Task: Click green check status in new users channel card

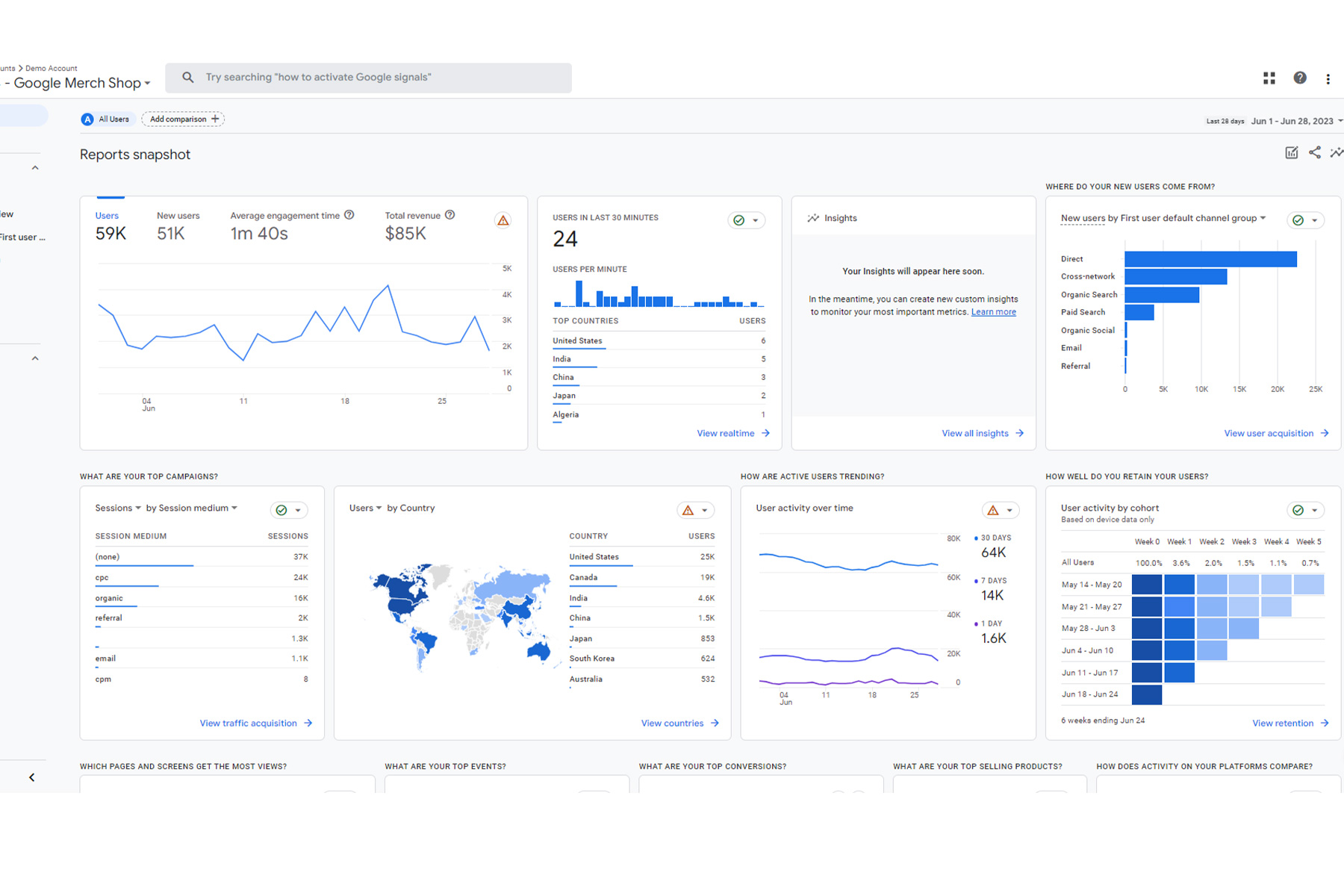Action: [1298, 220]
